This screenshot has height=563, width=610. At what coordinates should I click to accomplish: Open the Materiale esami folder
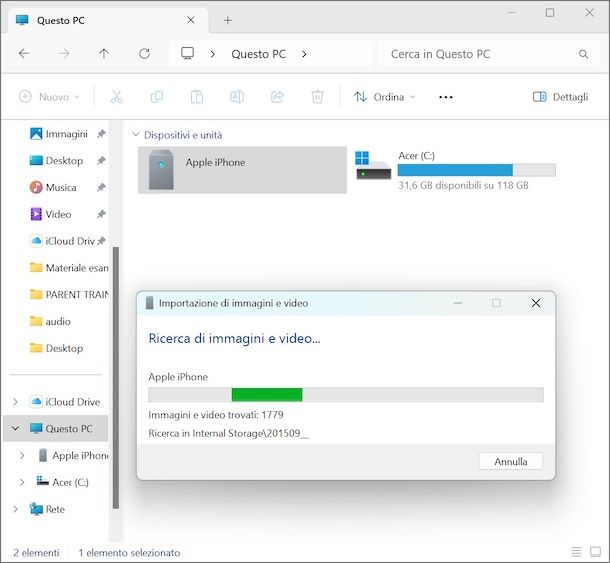(69, 268)
